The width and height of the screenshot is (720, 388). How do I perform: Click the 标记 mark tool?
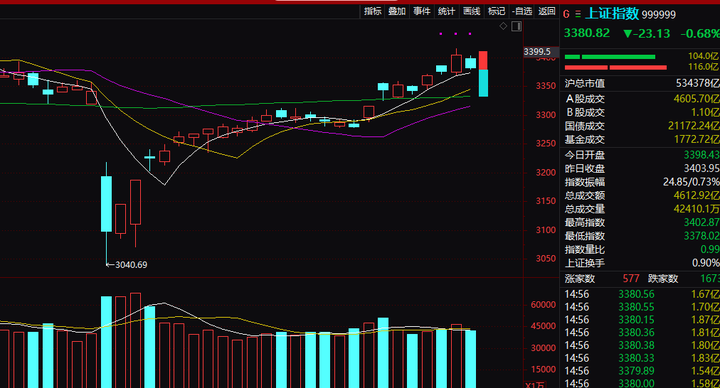496,11
